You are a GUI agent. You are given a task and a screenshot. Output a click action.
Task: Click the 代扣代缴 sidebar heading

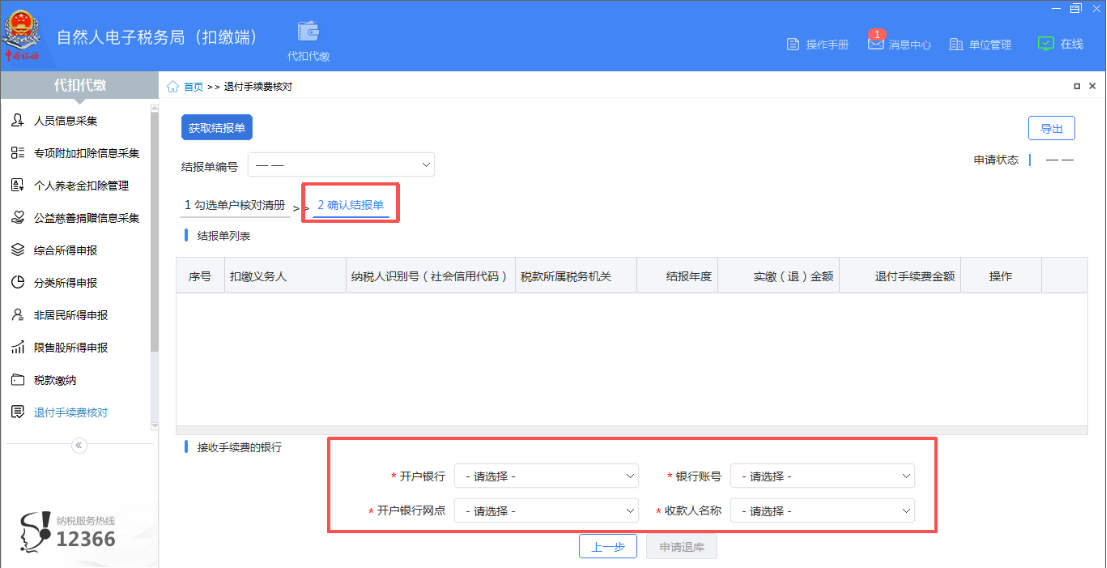80,85
